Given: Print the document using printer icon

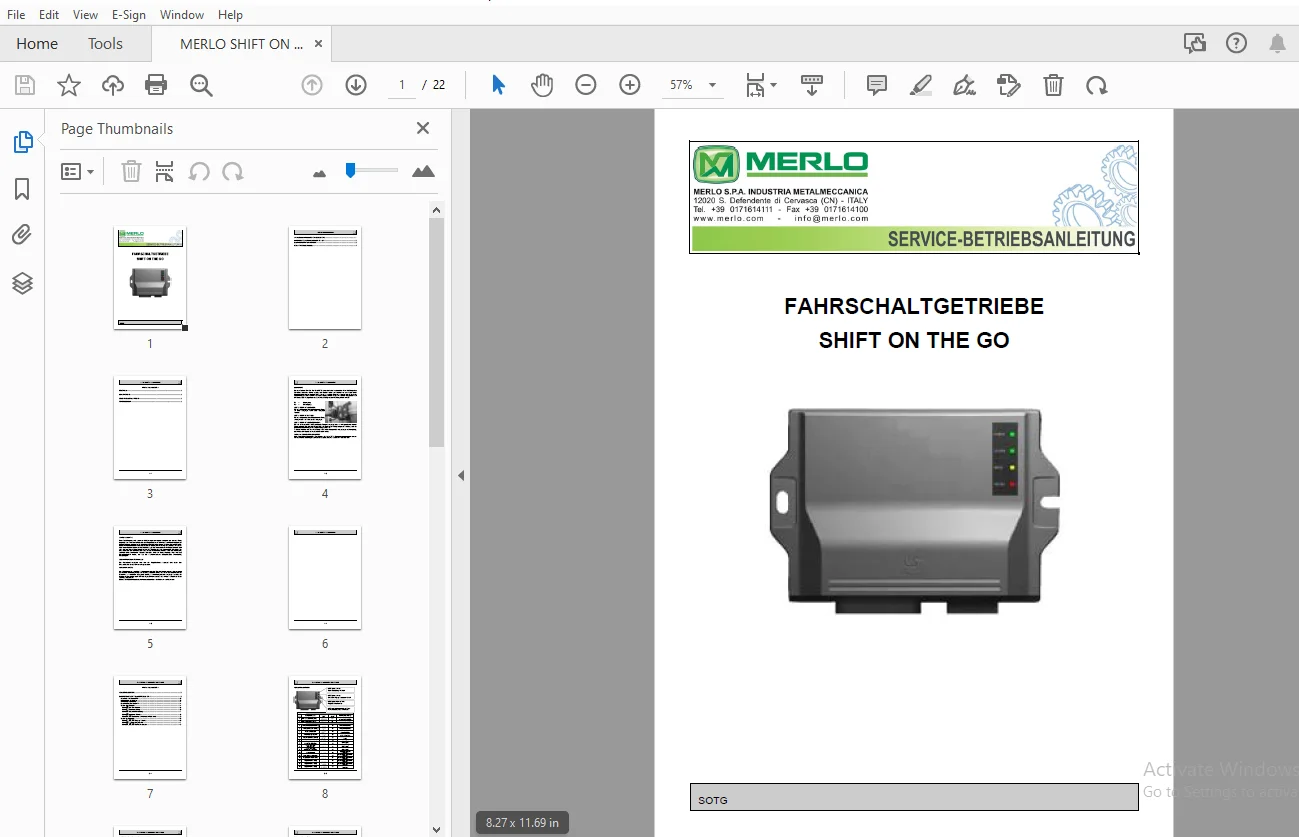Looking at the screenshot, I should (x=156, y=85).
